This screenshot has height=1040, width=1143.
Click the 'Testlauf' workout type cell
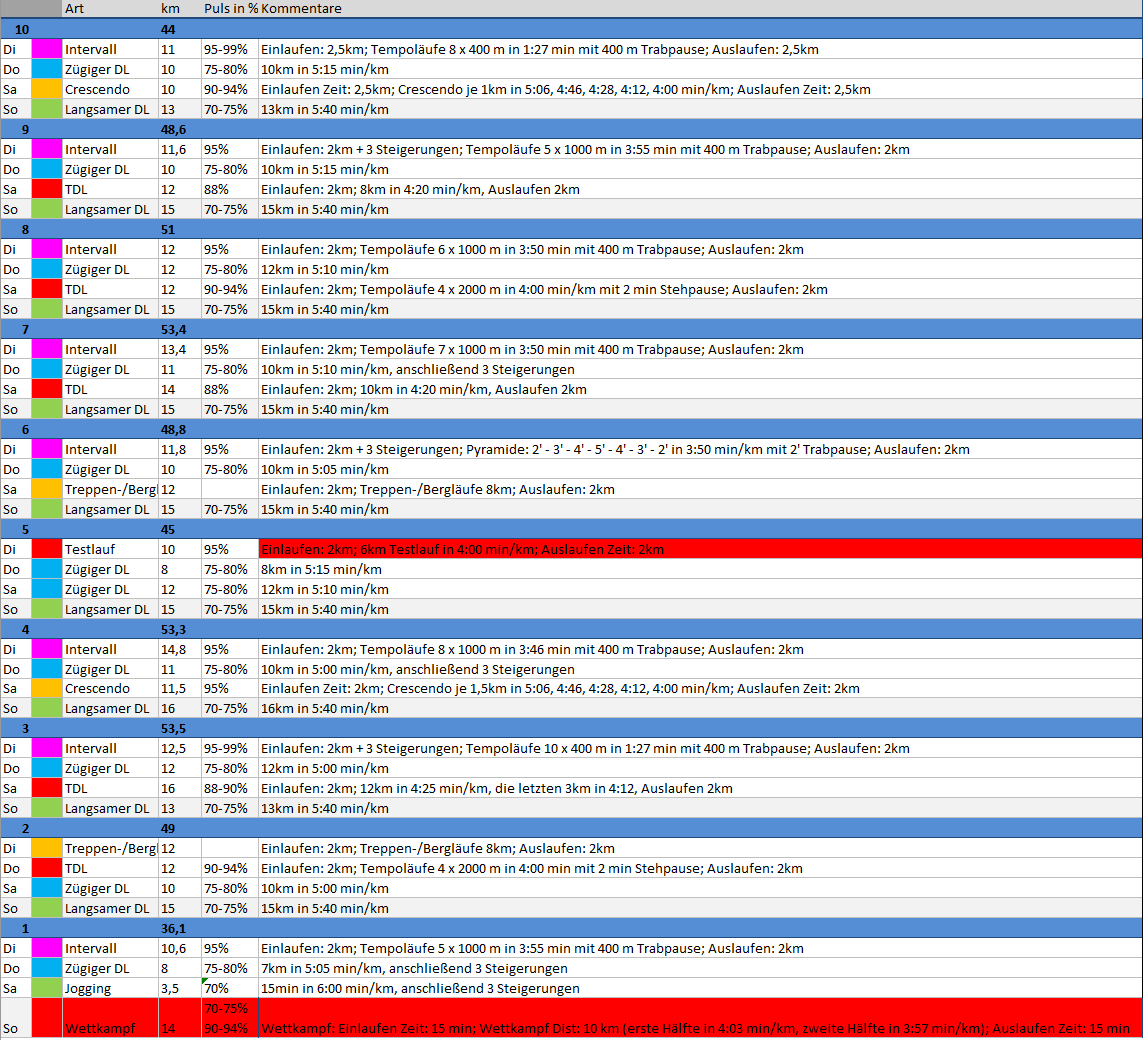click(x=109, y=549)
